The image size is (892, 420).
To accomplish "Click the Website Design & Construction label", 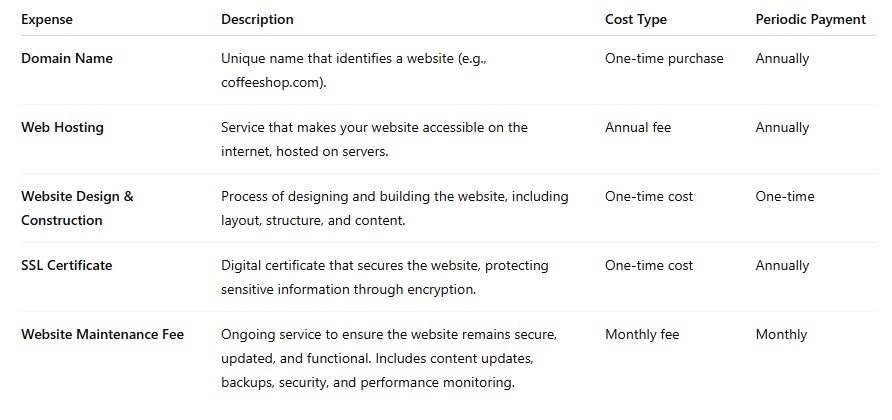I will pos(77,208).
